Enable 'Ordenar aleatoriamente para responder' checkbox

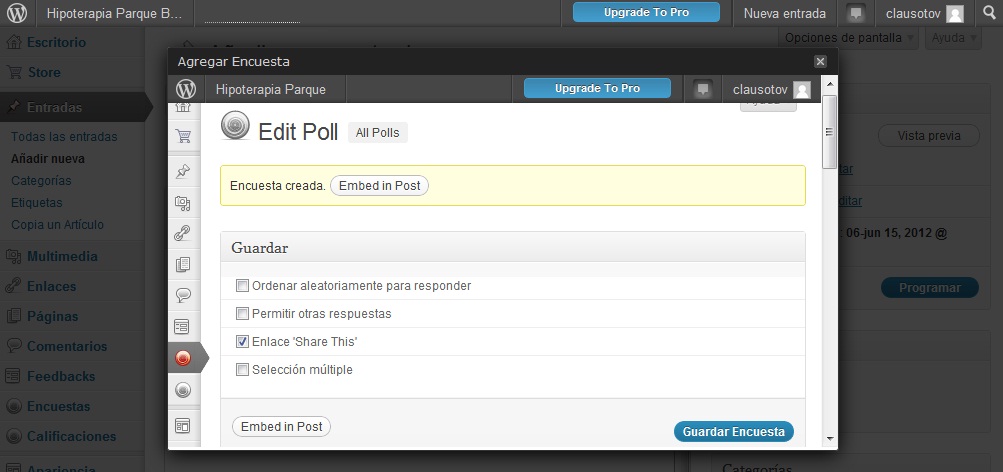click(x=242, y=286)
